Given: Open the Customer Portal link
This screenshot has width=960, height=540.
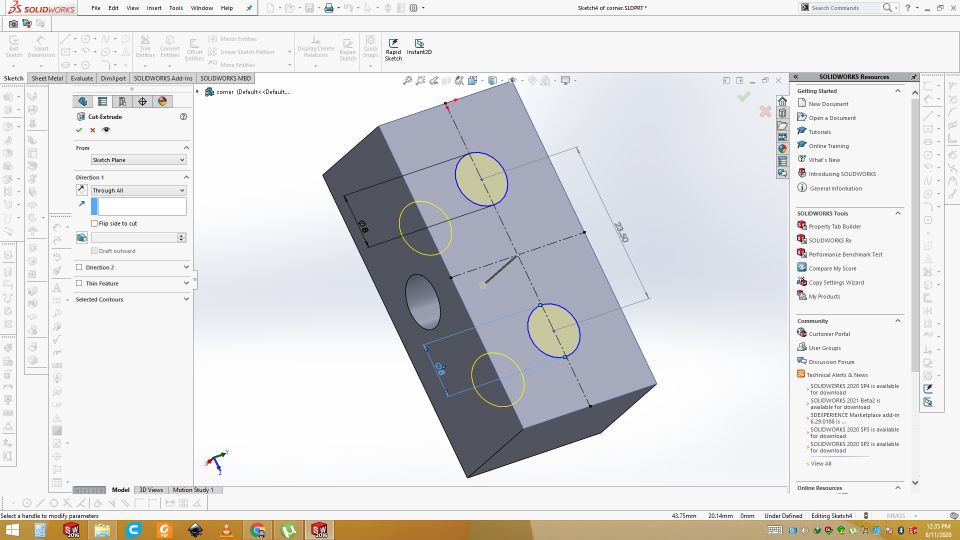Looking at the screenshot, I should click(x=829, y=334).
